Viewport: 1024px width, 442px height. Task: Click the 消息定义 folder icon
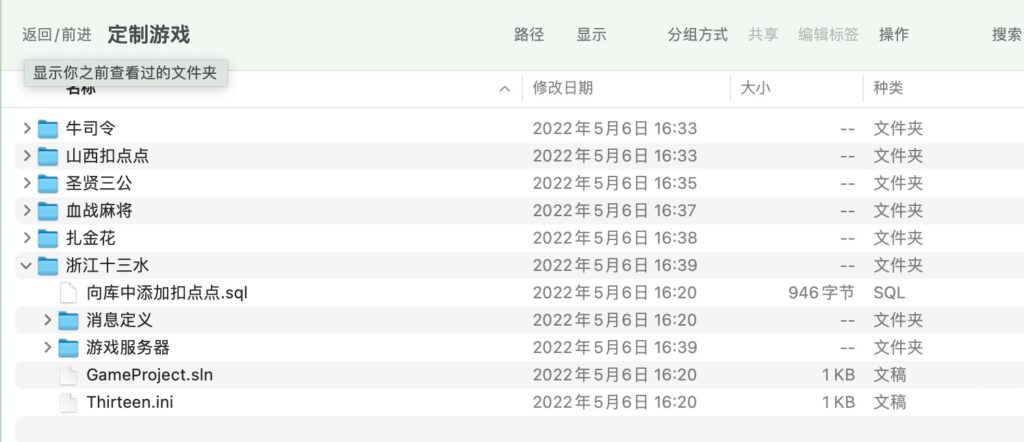68,320
